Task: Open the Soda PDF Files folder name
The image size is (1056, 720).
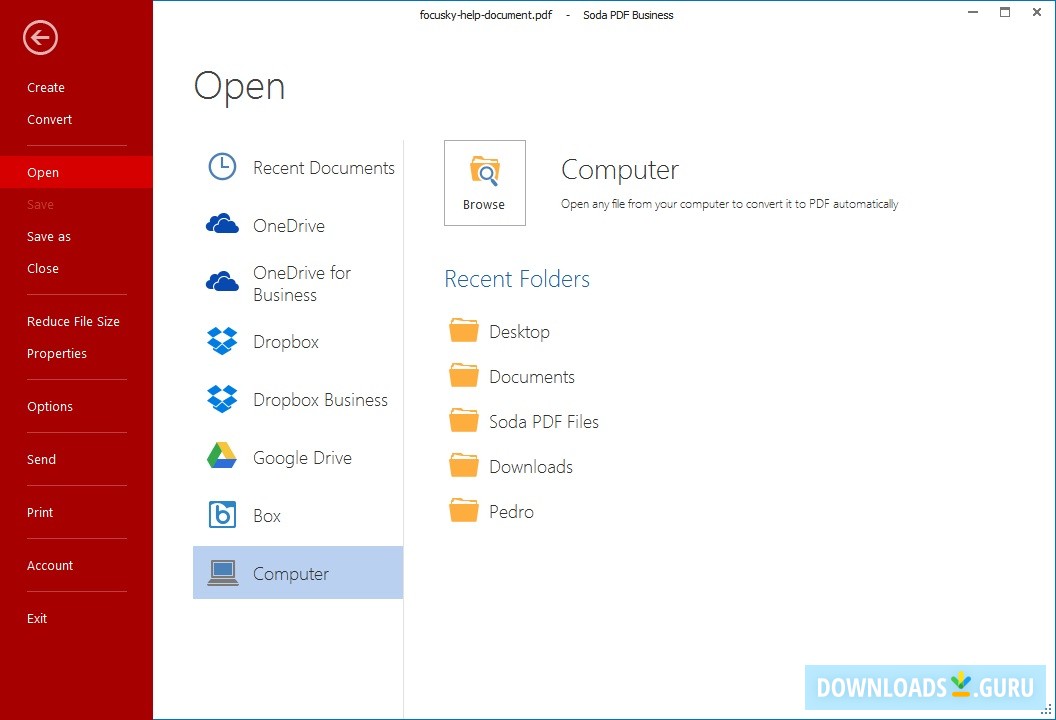Action: [x=544, y=422]
